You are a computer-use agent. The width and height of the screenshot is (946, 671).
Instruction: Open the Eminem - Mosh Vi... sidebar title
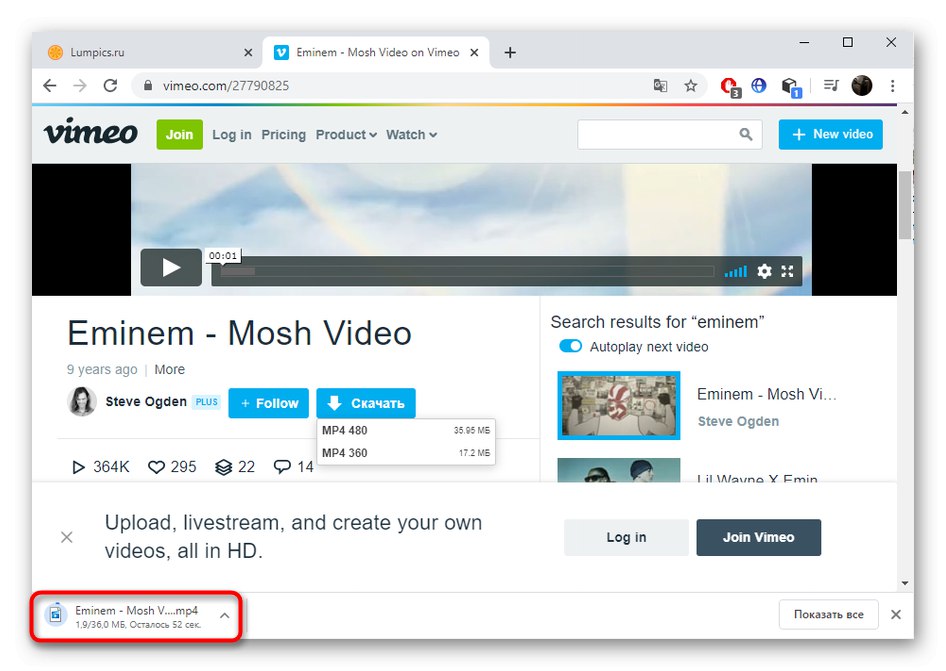[766, 394]
